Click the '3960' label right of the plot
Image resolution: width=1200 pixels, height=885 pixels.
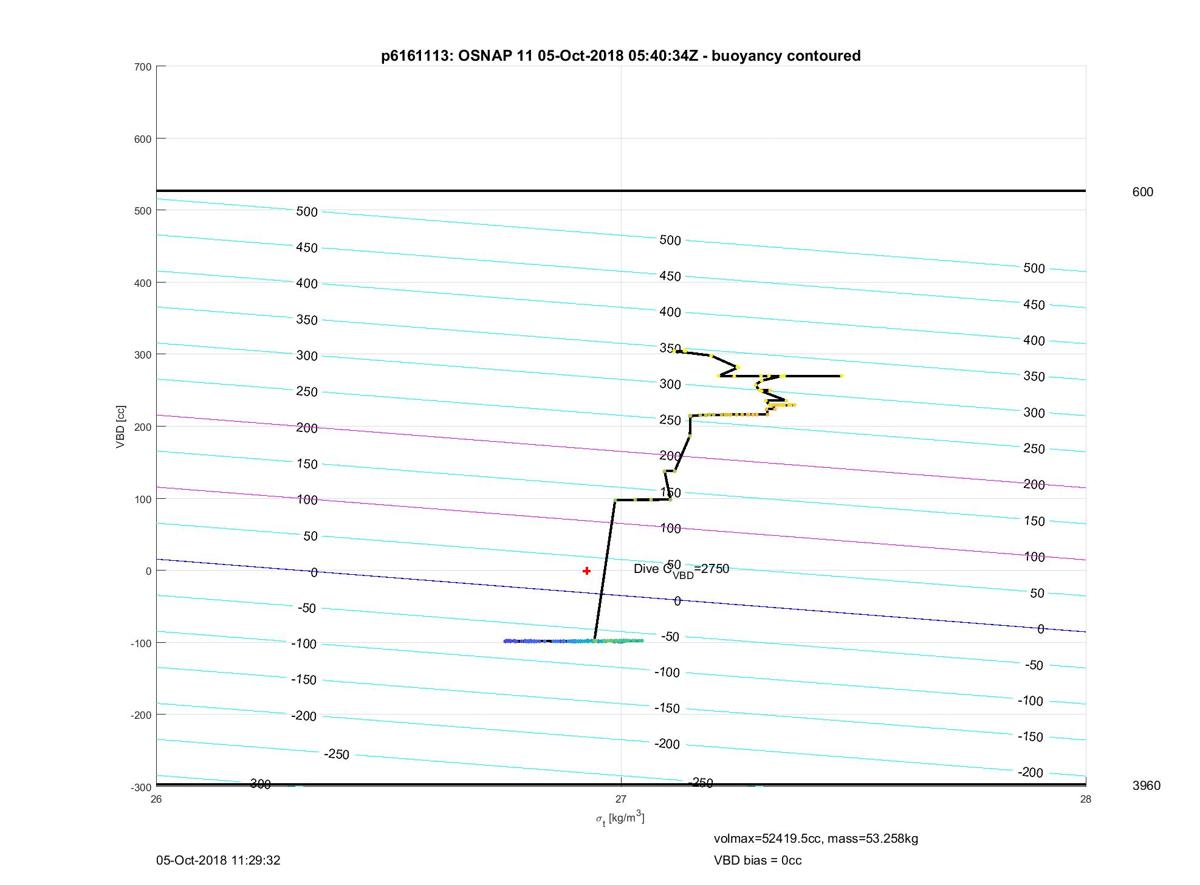(x=1146, y=786)
